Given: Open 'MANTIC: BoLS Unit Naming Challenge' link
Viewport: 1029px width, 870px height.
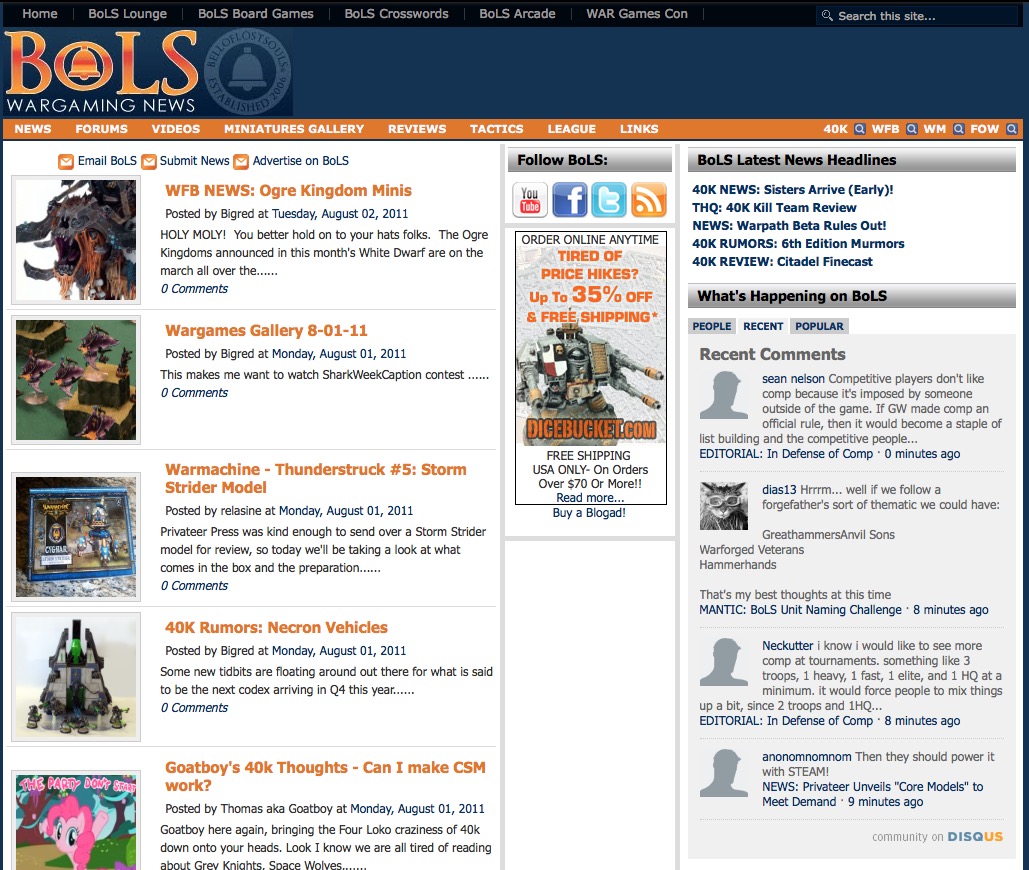Looking at the screenshot, I should point(801,610).
